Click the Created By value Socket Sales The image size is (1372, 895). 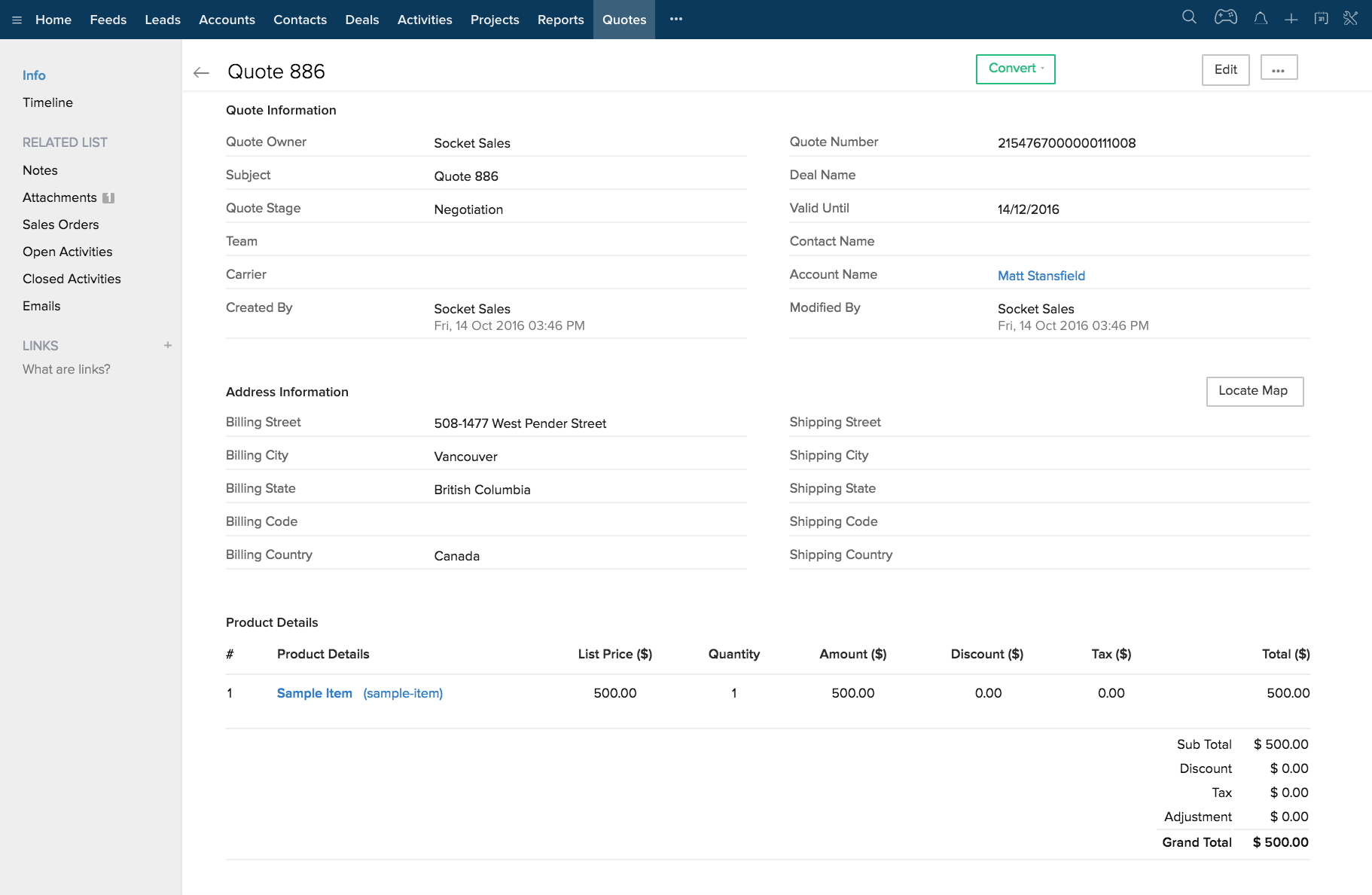pos(472,309)
